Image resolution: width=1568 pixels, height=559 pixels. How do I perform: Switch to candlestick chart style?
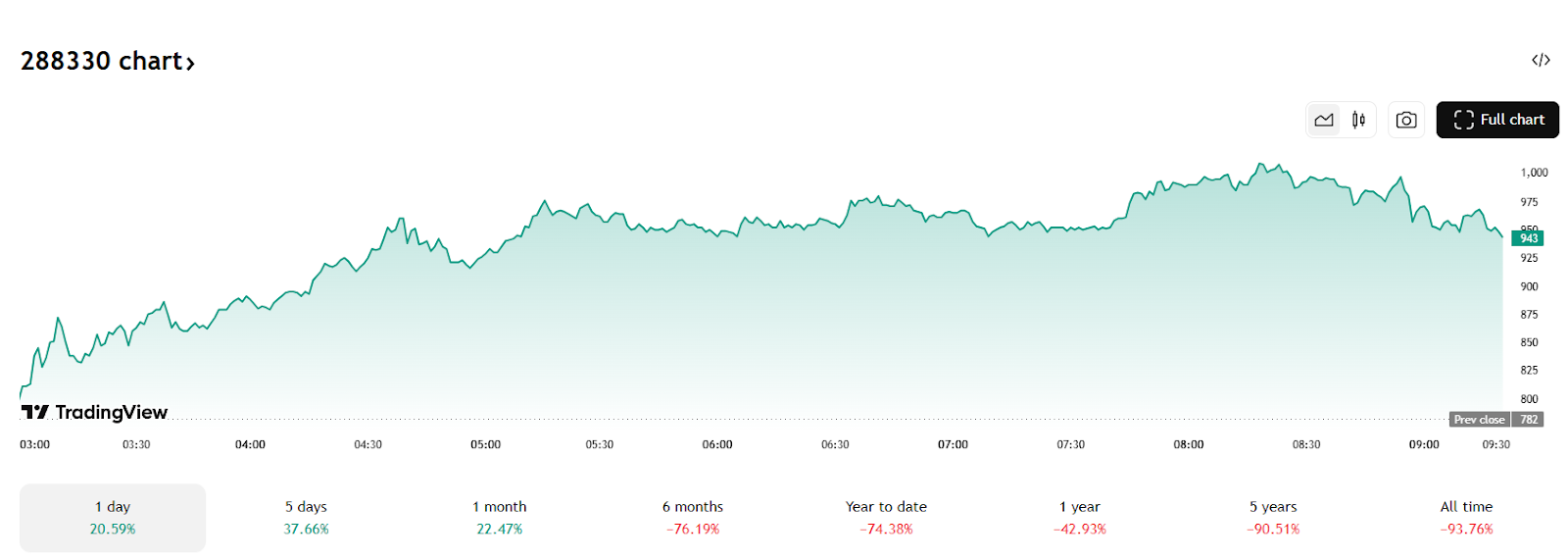(x=1358, y=120)
